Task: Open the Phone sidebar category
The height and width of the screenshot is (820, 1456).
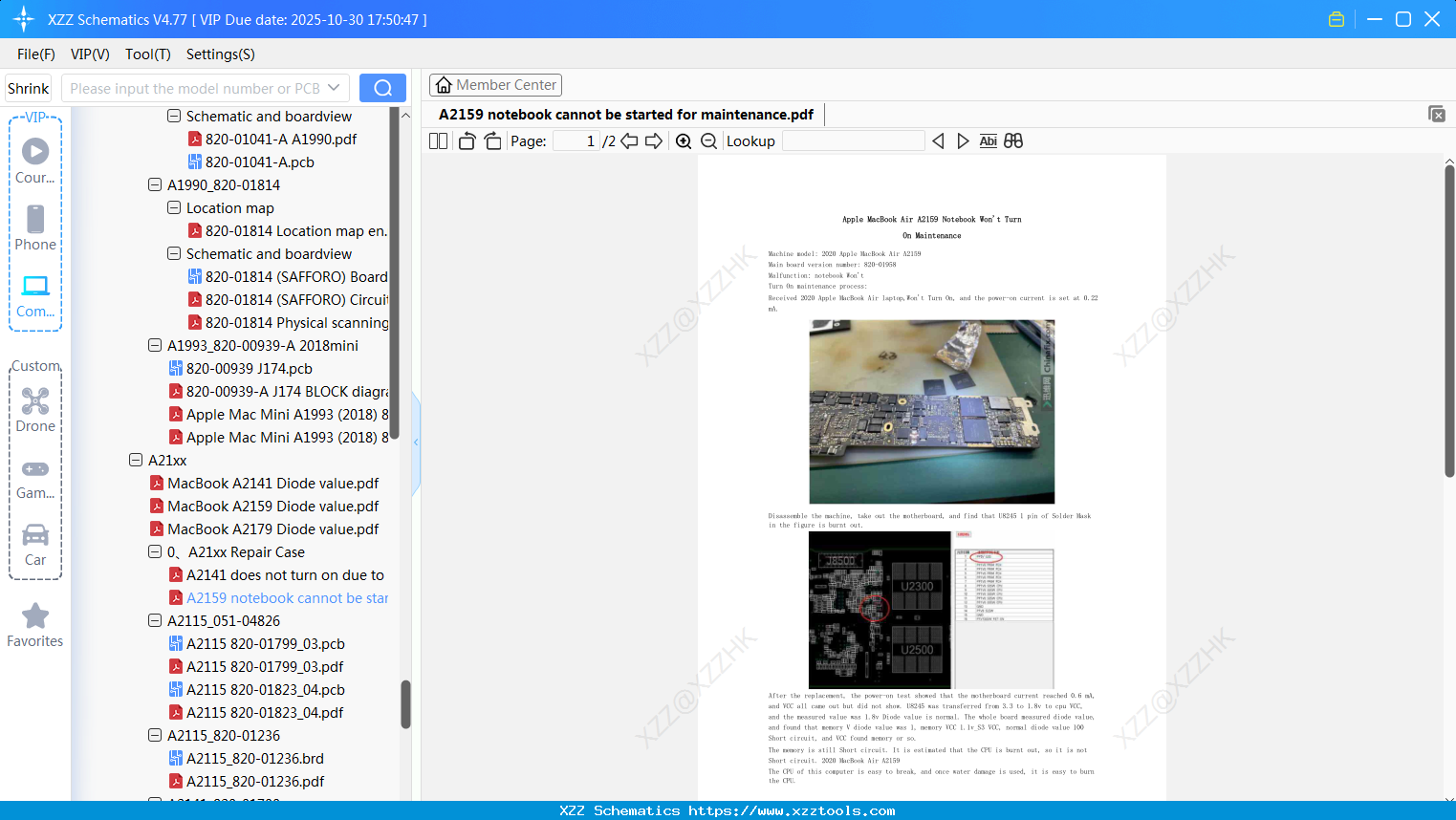Action: pyautogui.click(x=35, y=227)
